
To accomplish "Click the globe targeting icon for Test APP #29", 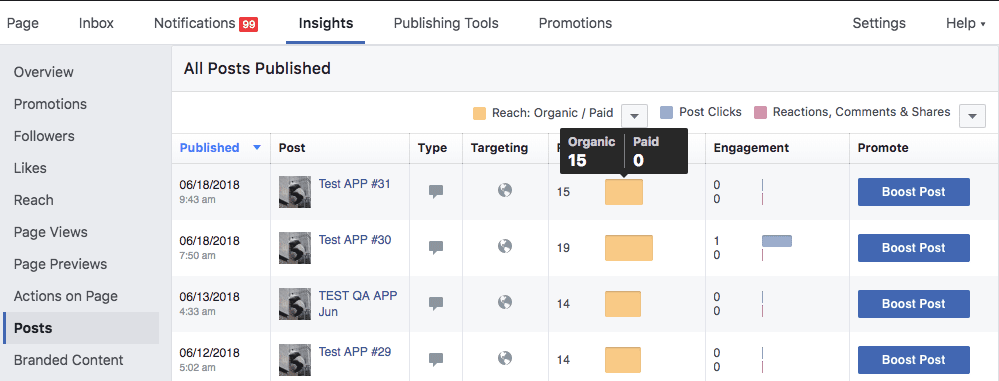I will 505,358.
